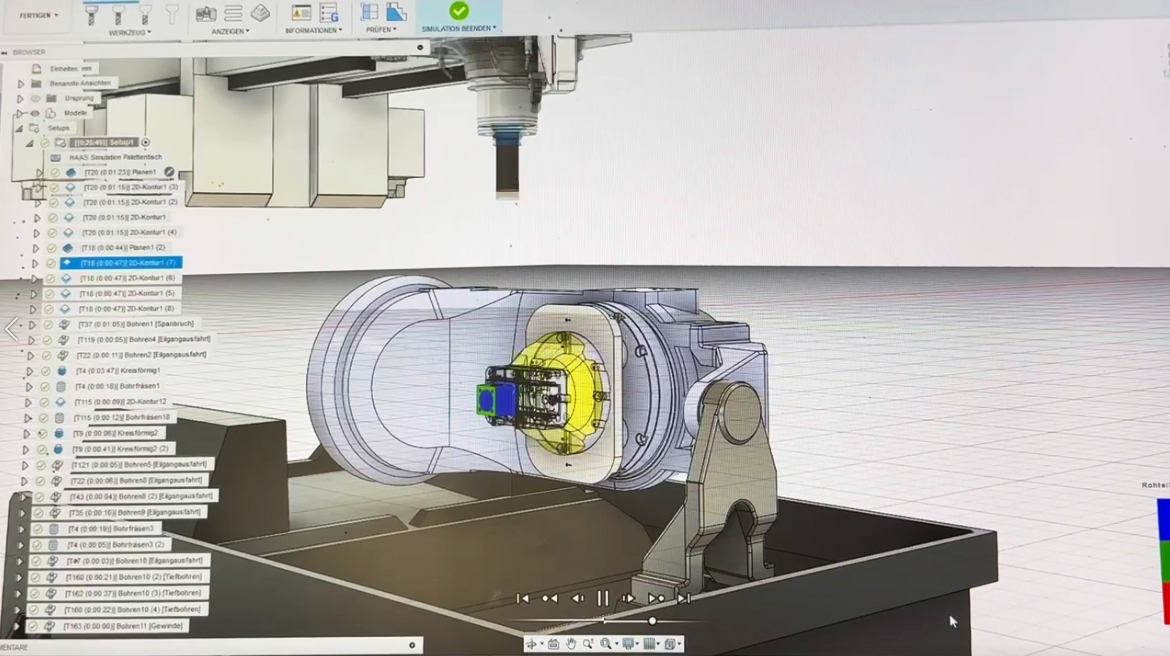Pause the simulation with the pause control
Image resolution: width=1170 pixels, height=656 pixels.
(602, 598)
